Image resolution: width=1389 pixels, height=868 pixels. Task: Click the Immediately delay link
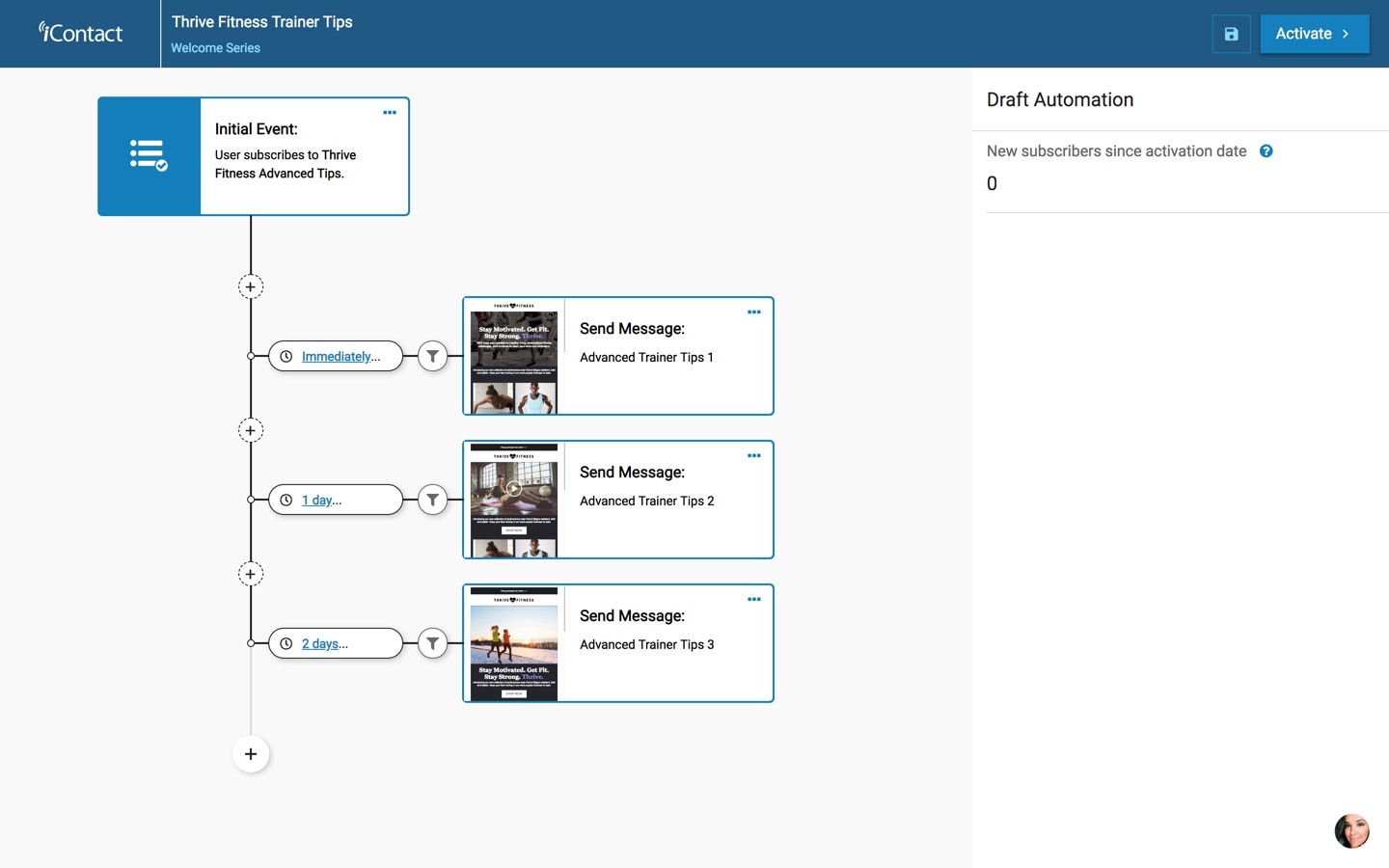point(340,357)
